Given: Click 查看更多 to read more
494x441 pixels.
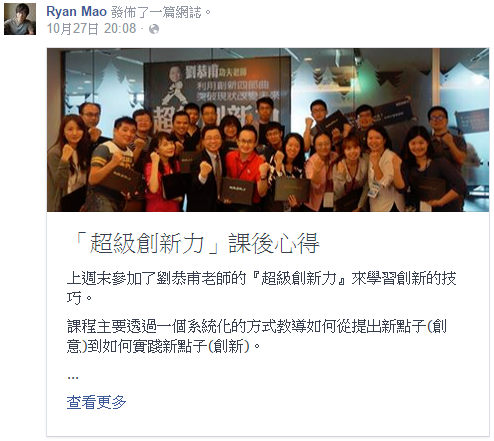Looking at the screenshot, I should pos(96,402).
